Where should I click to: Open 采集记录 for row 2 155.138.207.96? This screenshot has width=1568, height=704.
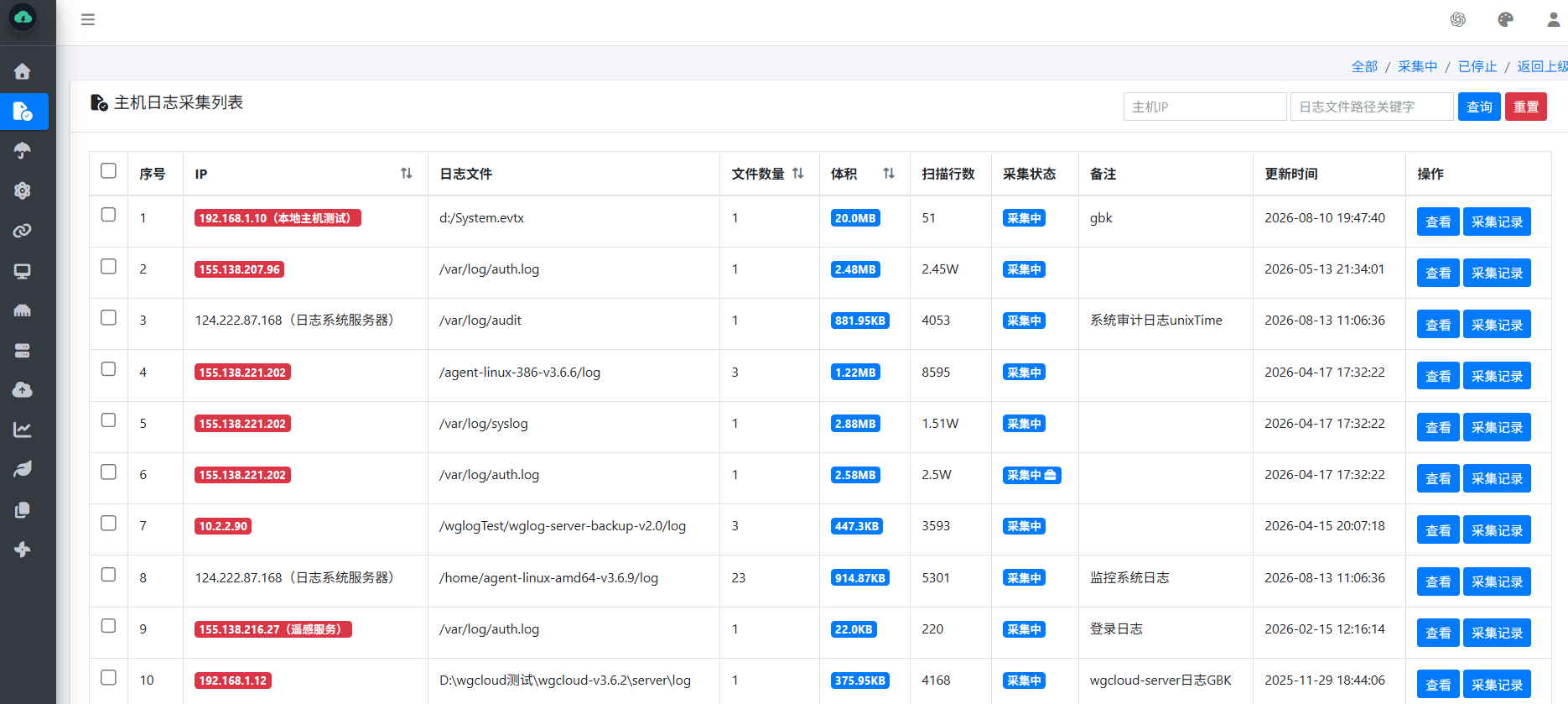tap(1497, 273)
